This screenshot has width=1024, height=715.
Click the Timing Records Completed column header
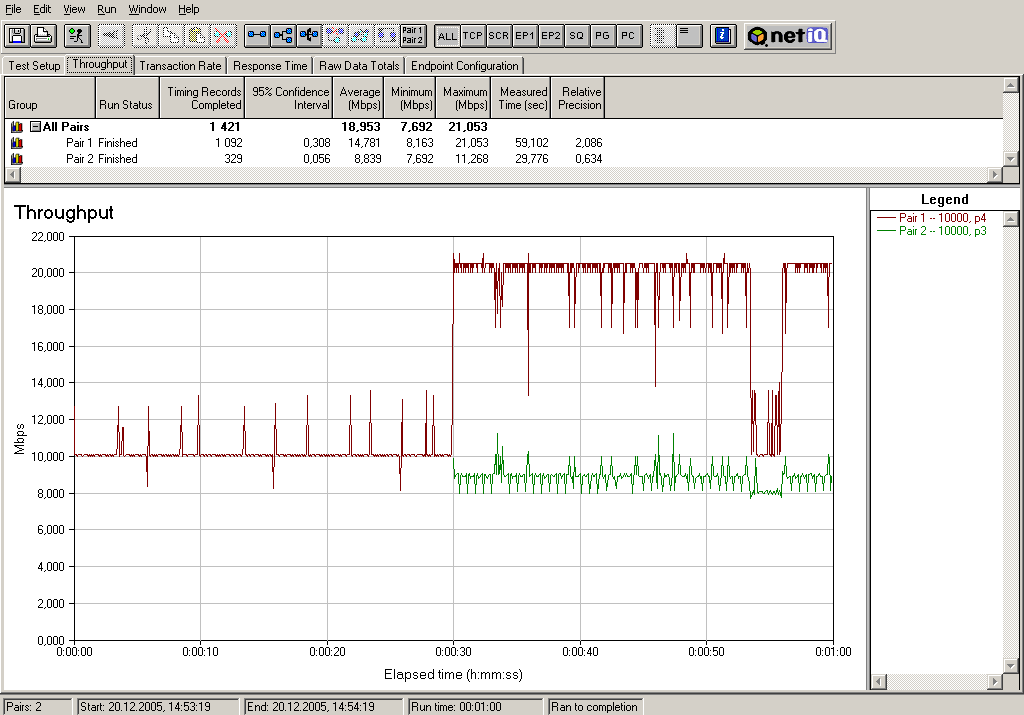[204, 98]
